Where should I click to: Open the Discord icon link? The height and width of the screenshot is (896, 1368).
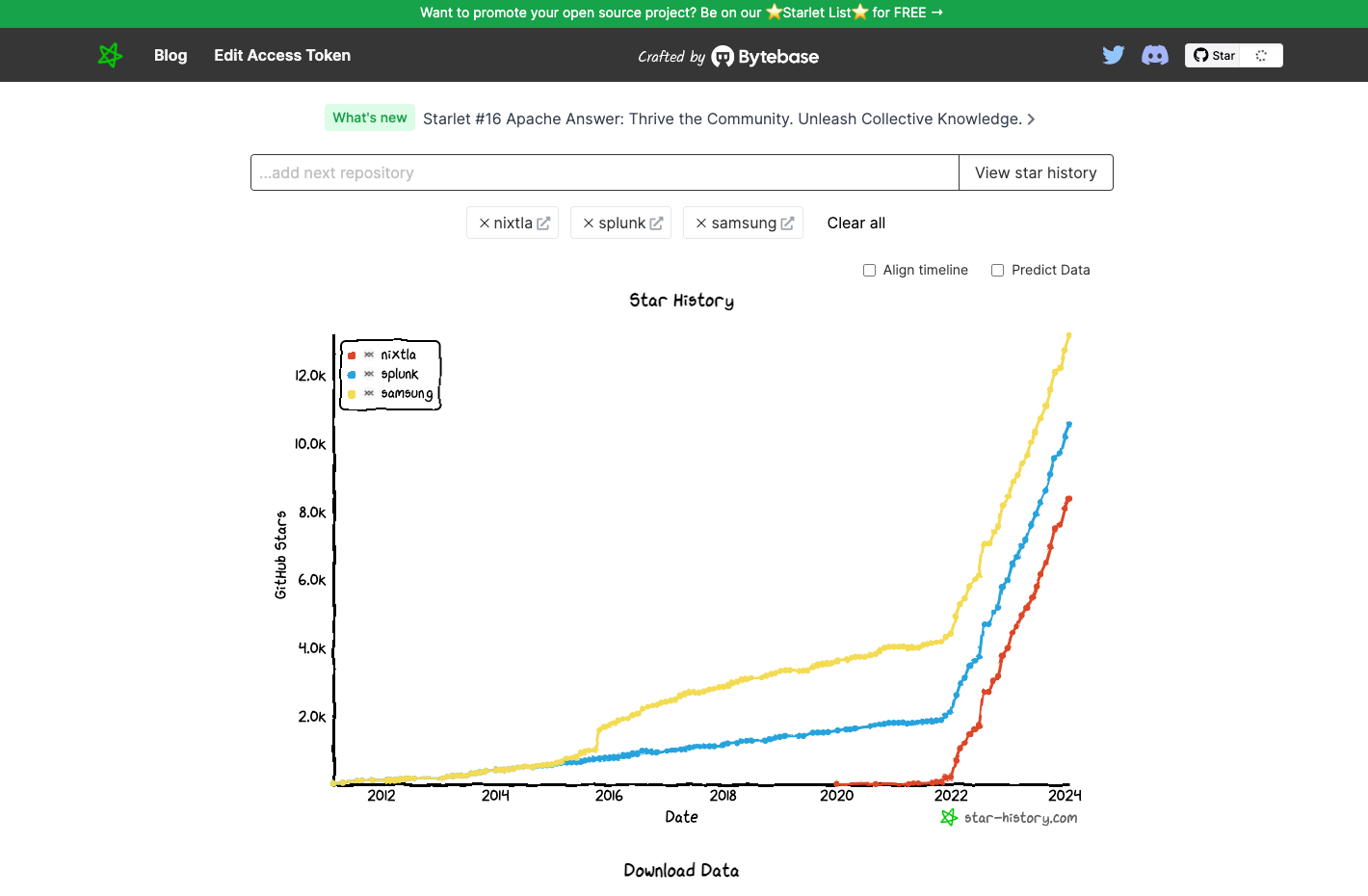(x=1155, y=55)
